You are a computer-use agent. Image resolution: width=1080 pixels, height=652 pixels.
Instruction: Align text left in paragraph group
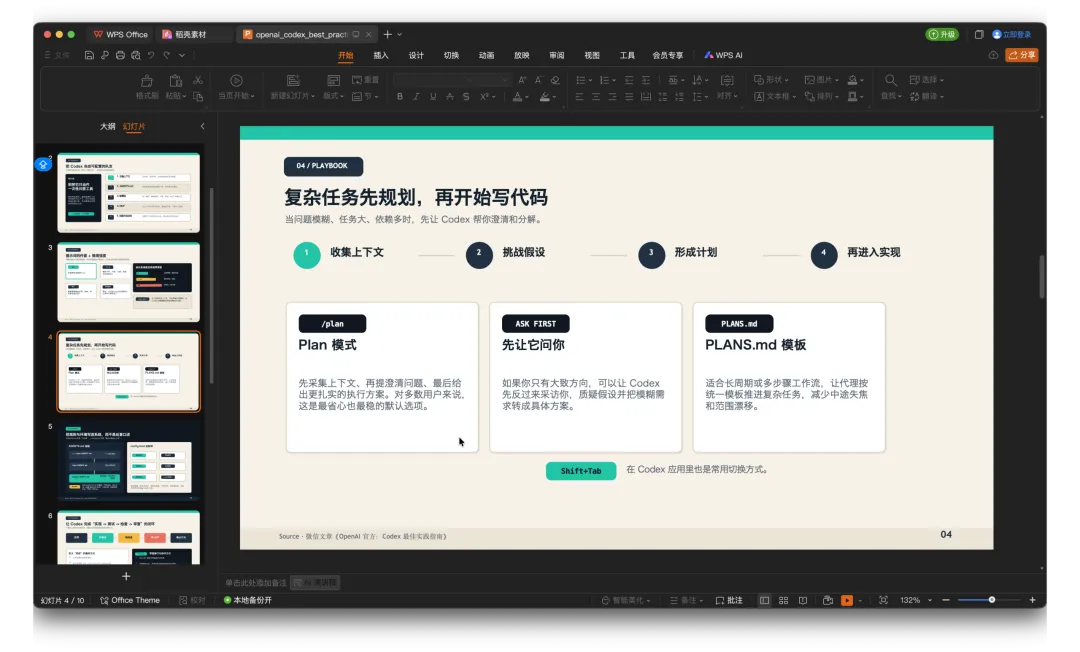pos(579,96)
